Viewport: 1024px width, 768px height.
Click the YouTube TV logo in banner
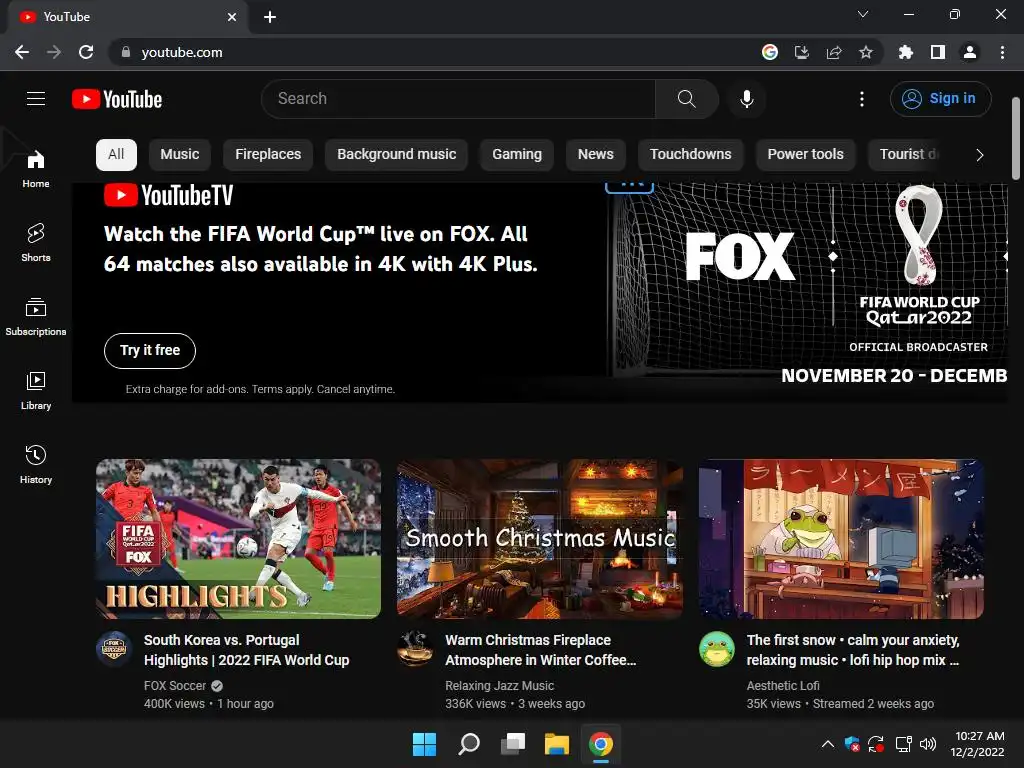[168, 195]
